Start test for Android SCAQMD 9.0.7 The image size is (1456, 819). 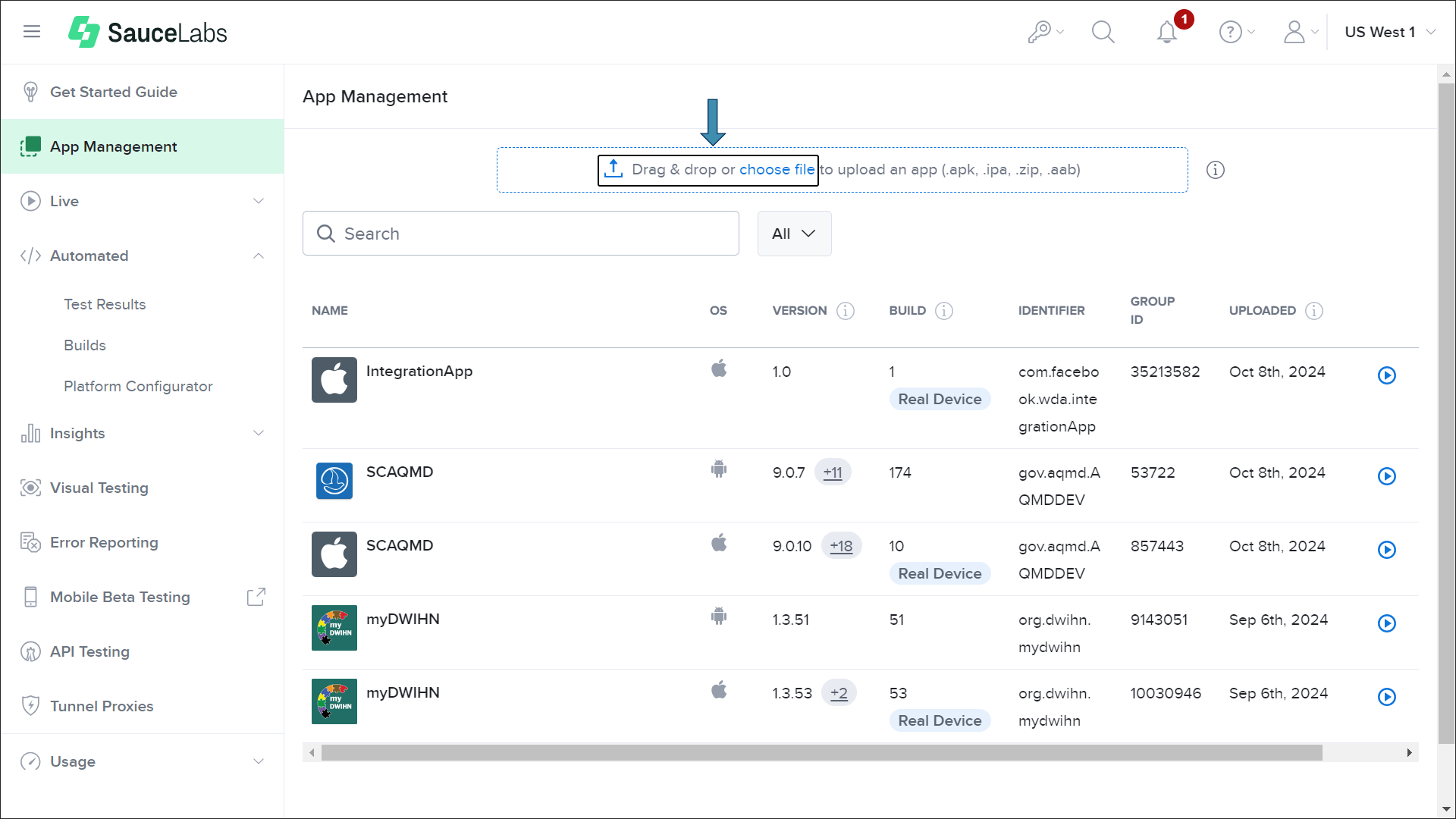(x=1387, y=476)
